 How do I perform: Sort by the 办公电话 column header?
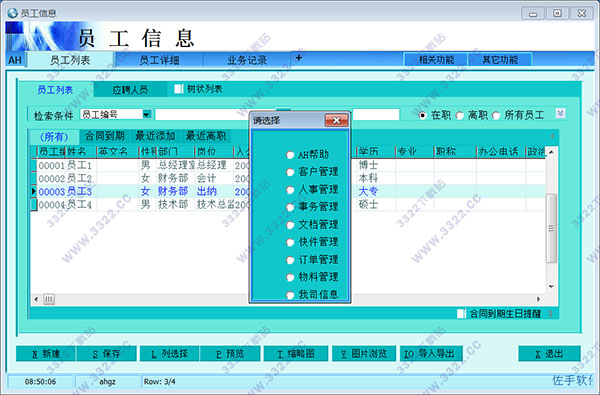click(x=501, y=152)
